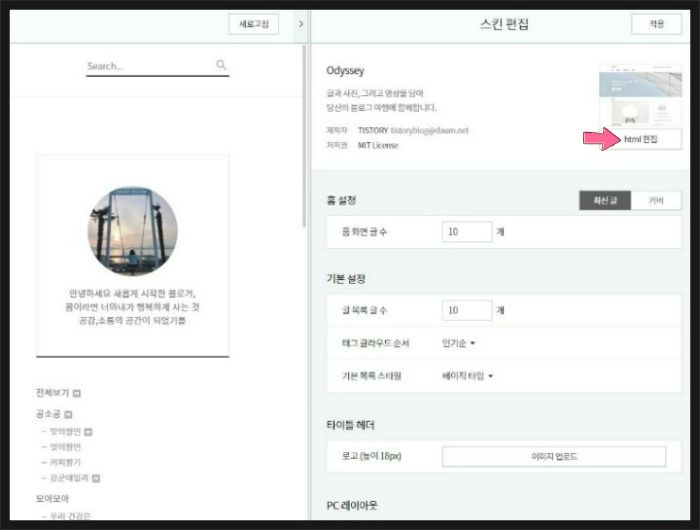Click the preview pane vertical scrollbar
700x530 pixels.
coord(304,136)
